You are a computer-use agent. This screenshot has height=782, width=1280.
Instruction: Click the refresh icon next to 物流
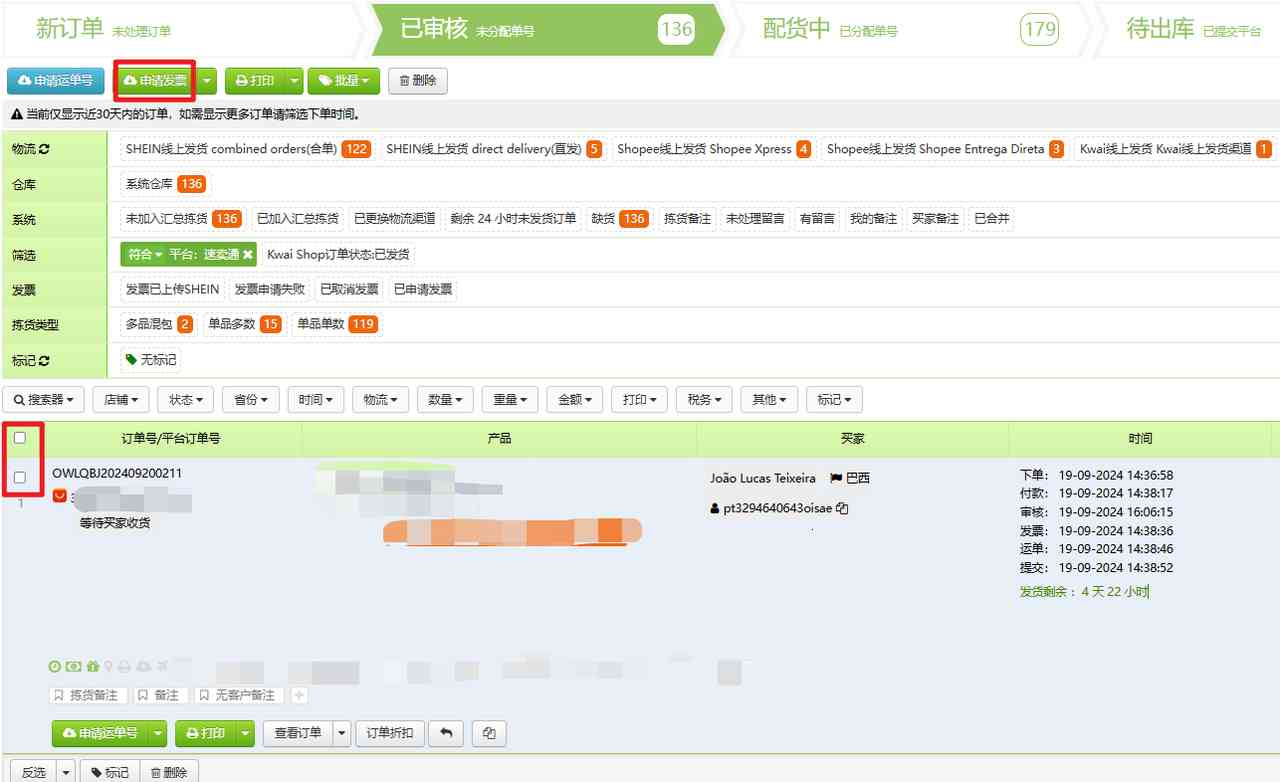pos(44,150)
